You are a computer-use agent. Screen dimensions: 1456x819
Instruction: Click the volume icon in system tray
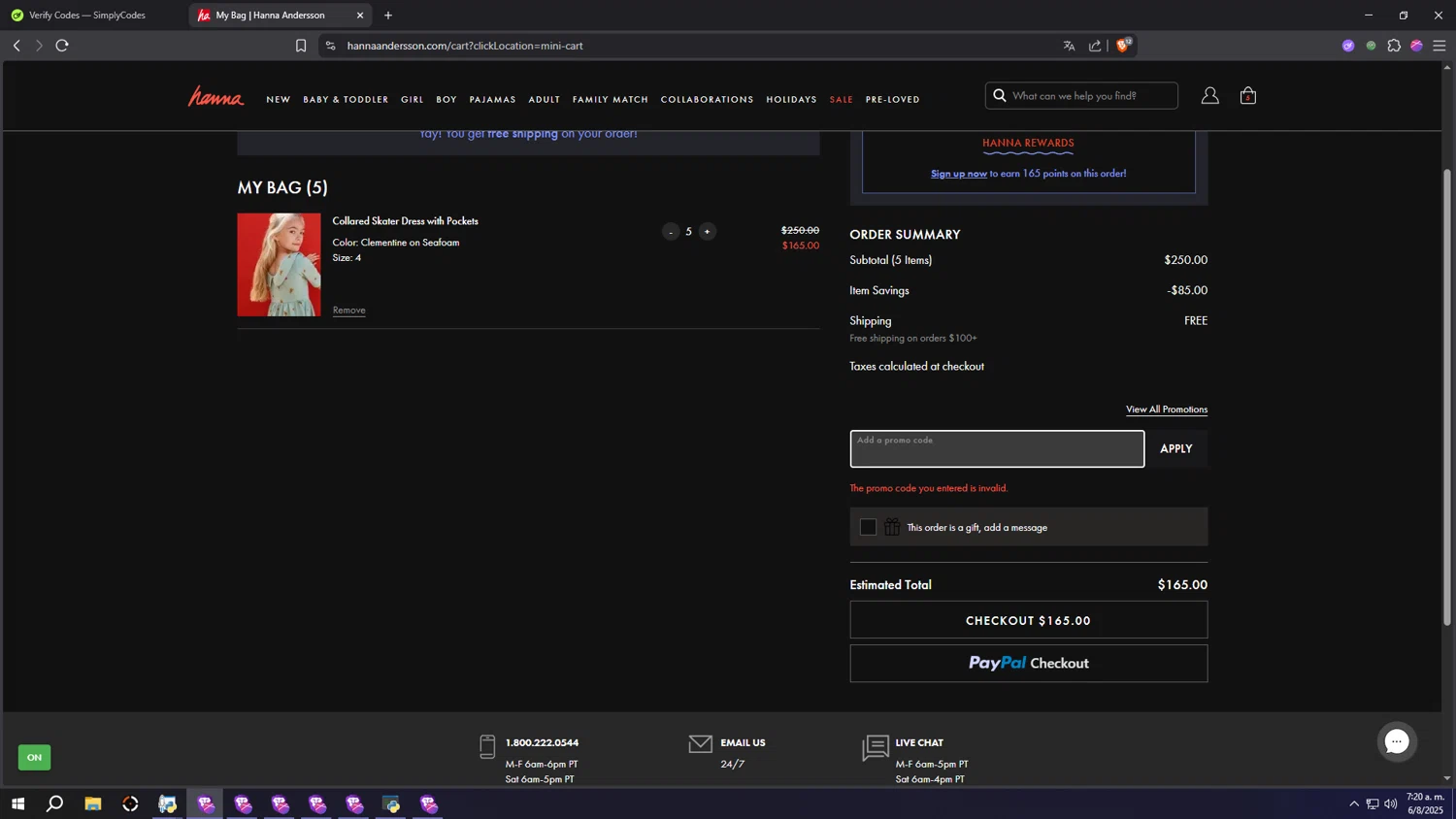pyautogui.click(x=1391, y=803)
